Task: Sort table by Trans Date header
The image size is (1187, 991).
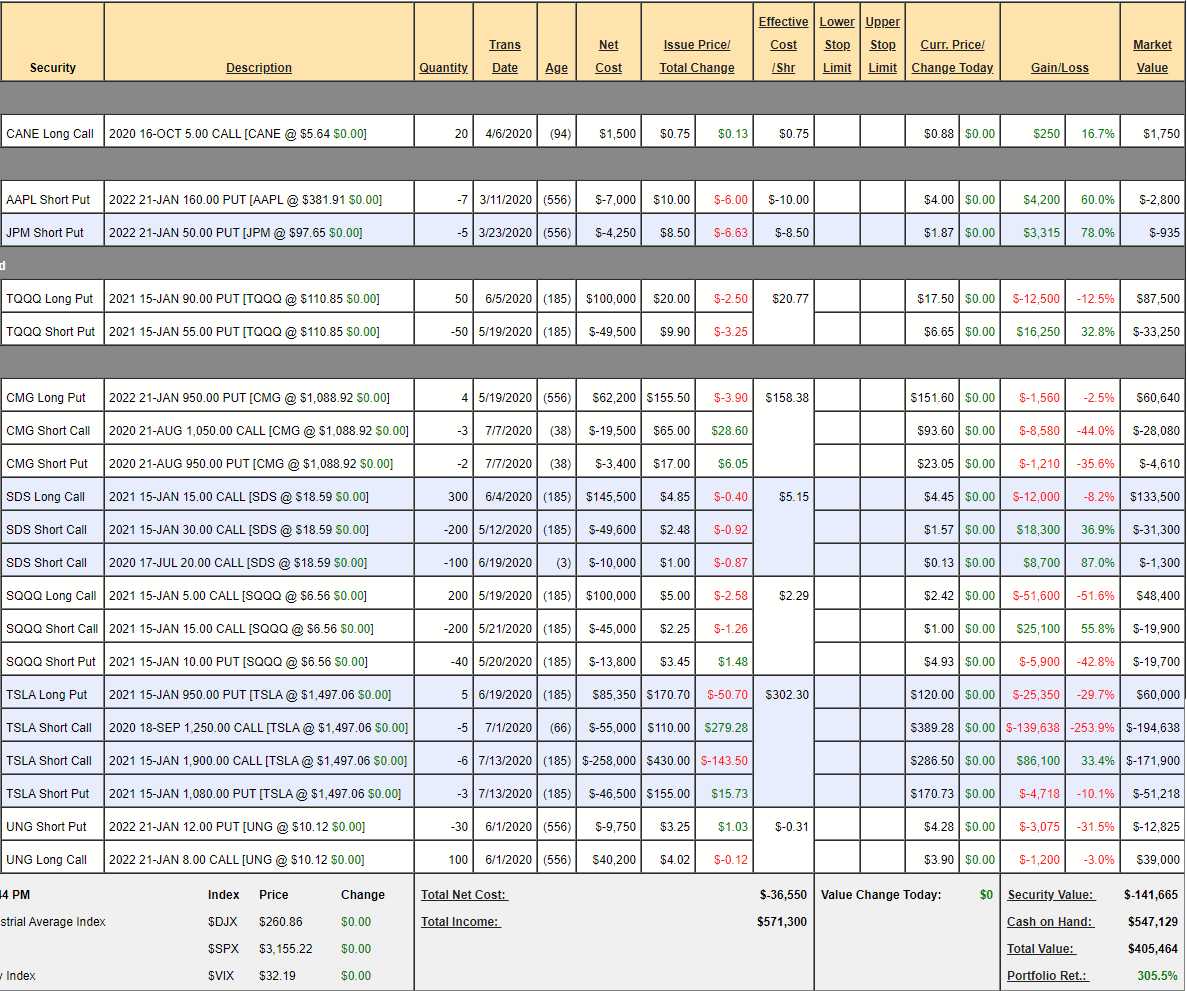Action: click(x=505, y=56)
